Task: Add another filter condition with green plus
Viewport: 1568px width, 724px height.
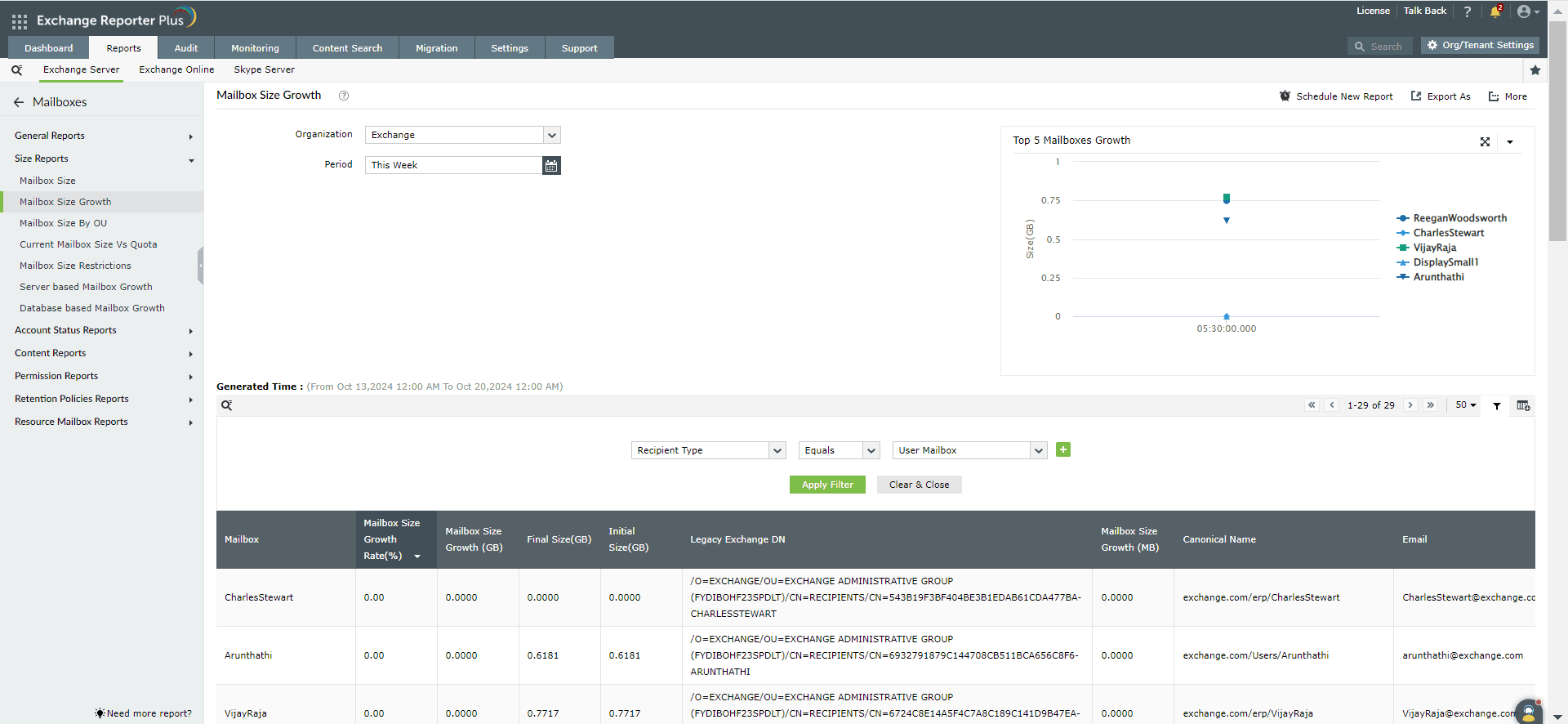Action: pos(1063,449)
